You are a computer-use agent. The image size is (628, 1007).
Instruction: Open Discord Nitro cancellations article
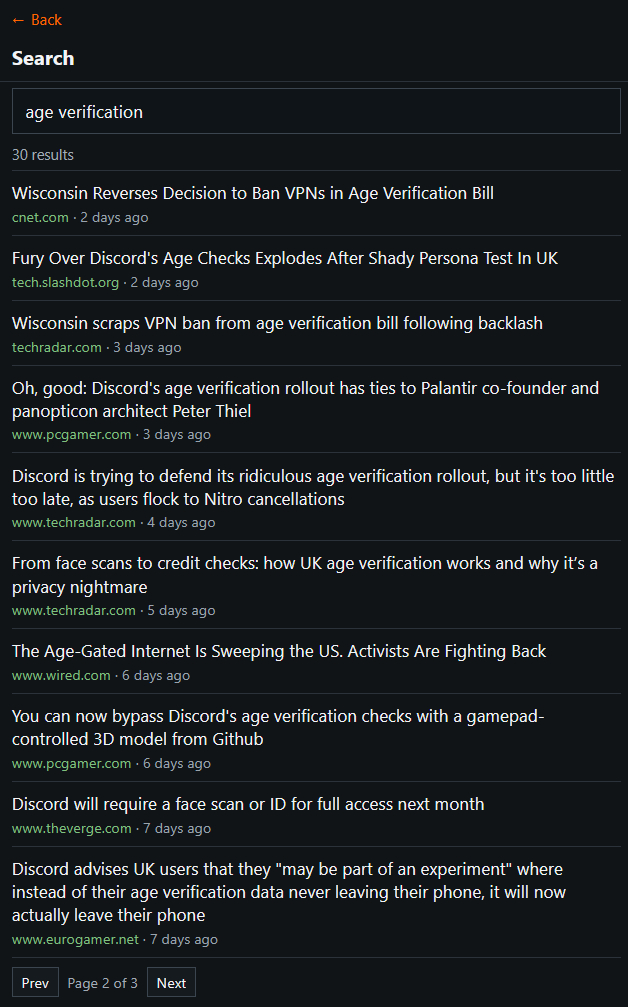312,487
